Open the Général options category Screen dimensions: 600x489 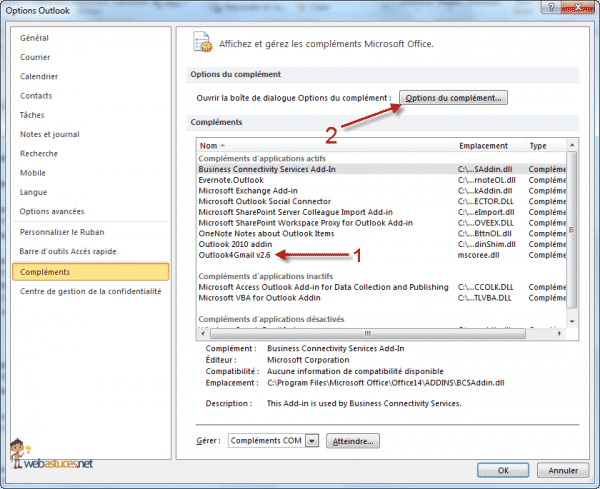click(34, 38)
